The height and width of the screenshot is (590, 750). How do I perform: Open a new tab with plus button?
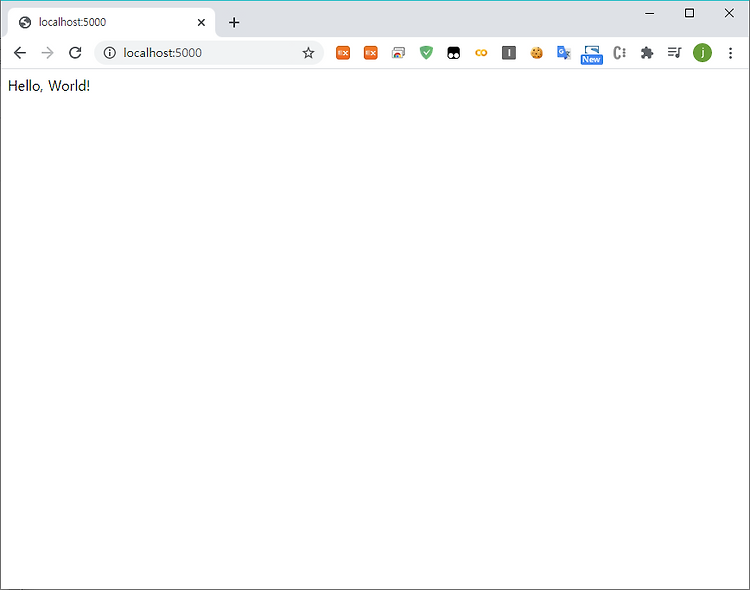[x=234, y=22]
